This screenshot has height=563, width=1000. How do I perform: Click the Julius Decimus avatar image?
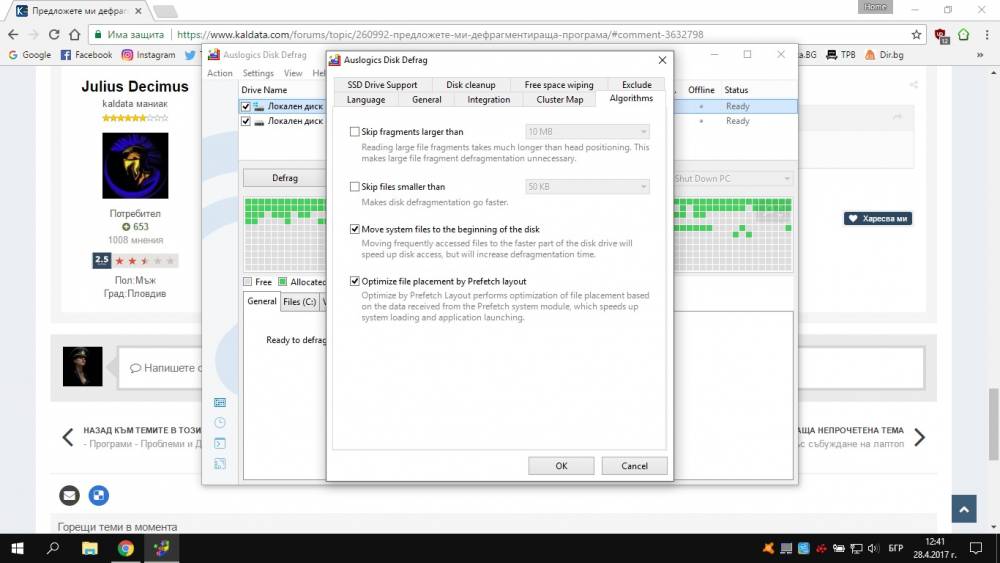[135, 166]
